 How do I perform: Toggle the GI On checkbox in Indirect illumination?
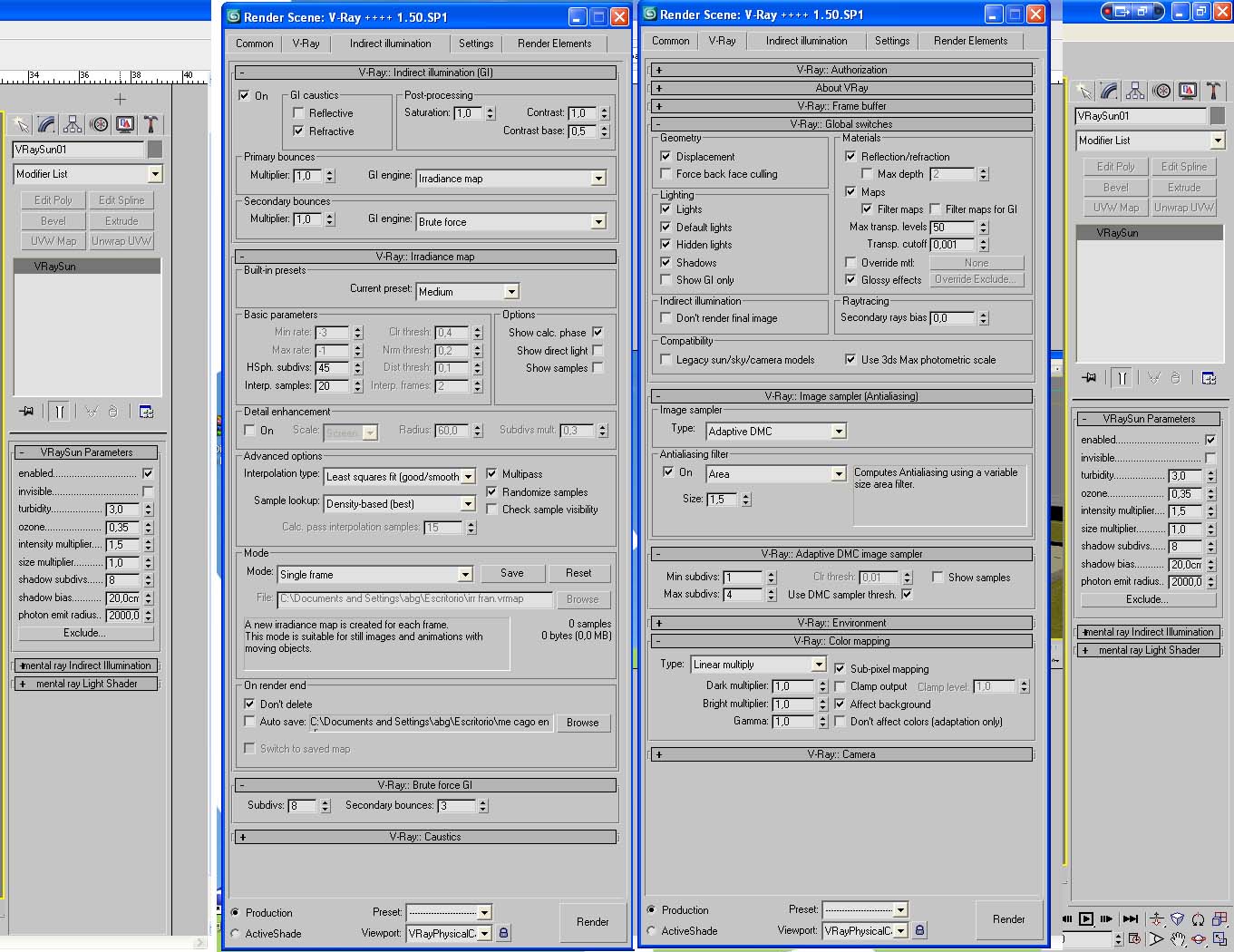tap(244, 95)
